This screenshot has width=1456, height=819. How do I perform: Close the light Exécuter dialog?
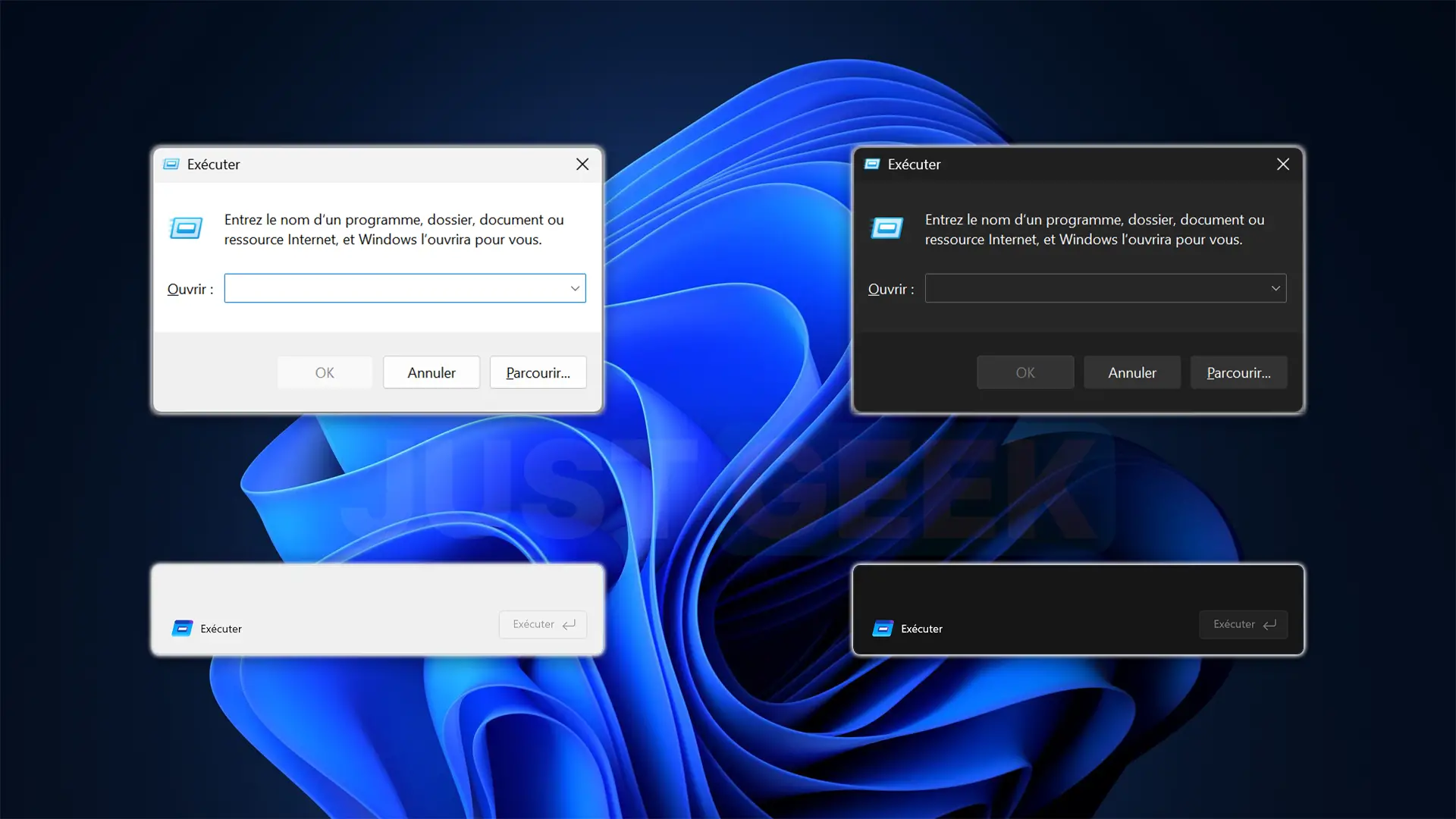click(582, 165)
